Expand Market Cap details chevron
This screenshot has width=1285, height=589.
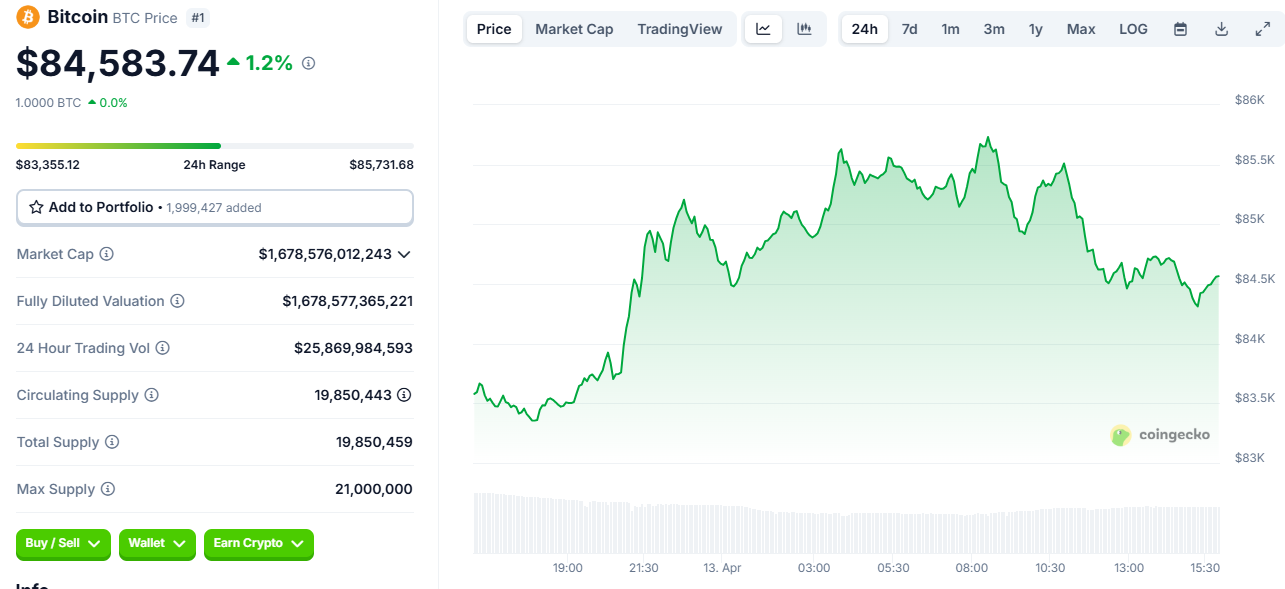pyautogui.click(x=404, y=254)
